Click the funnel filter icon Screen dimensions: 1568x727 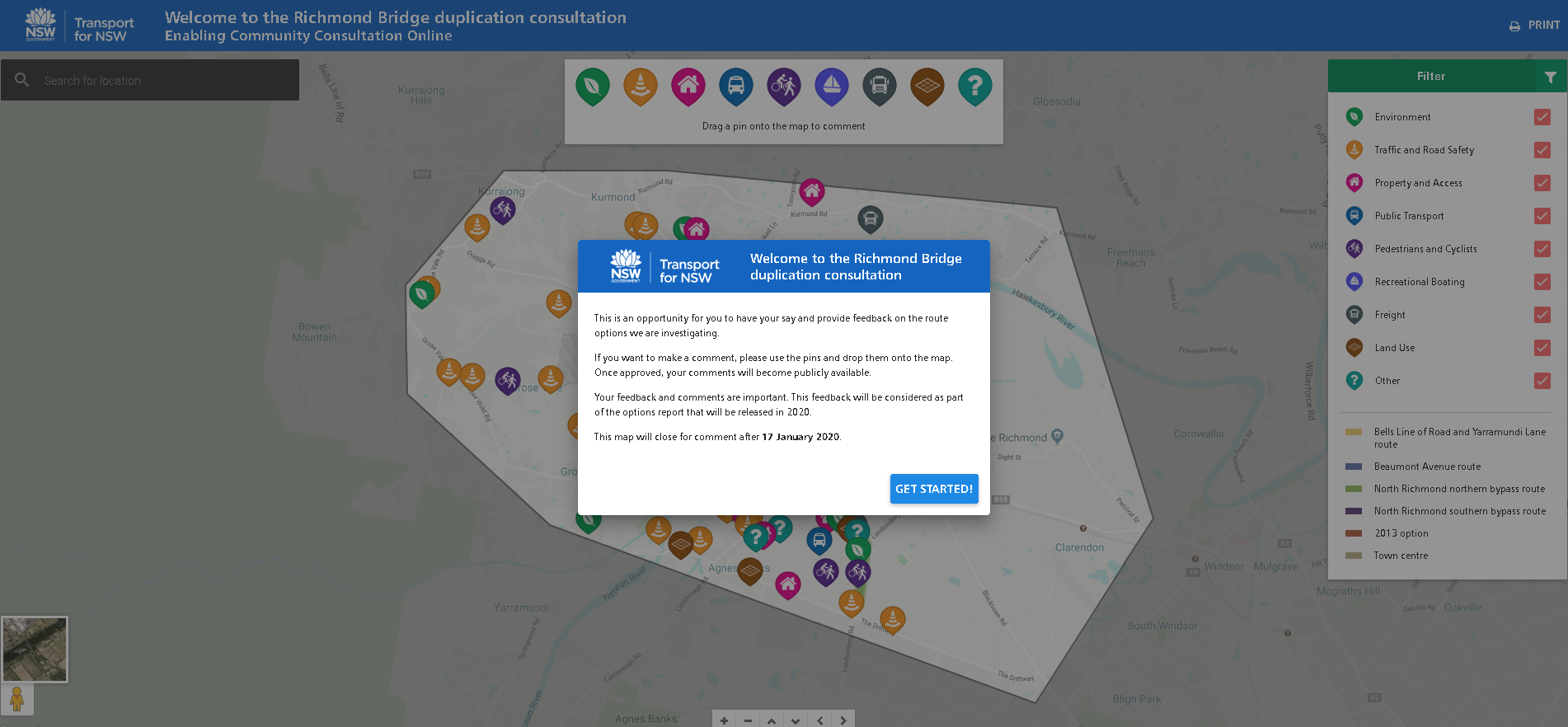1551,77
